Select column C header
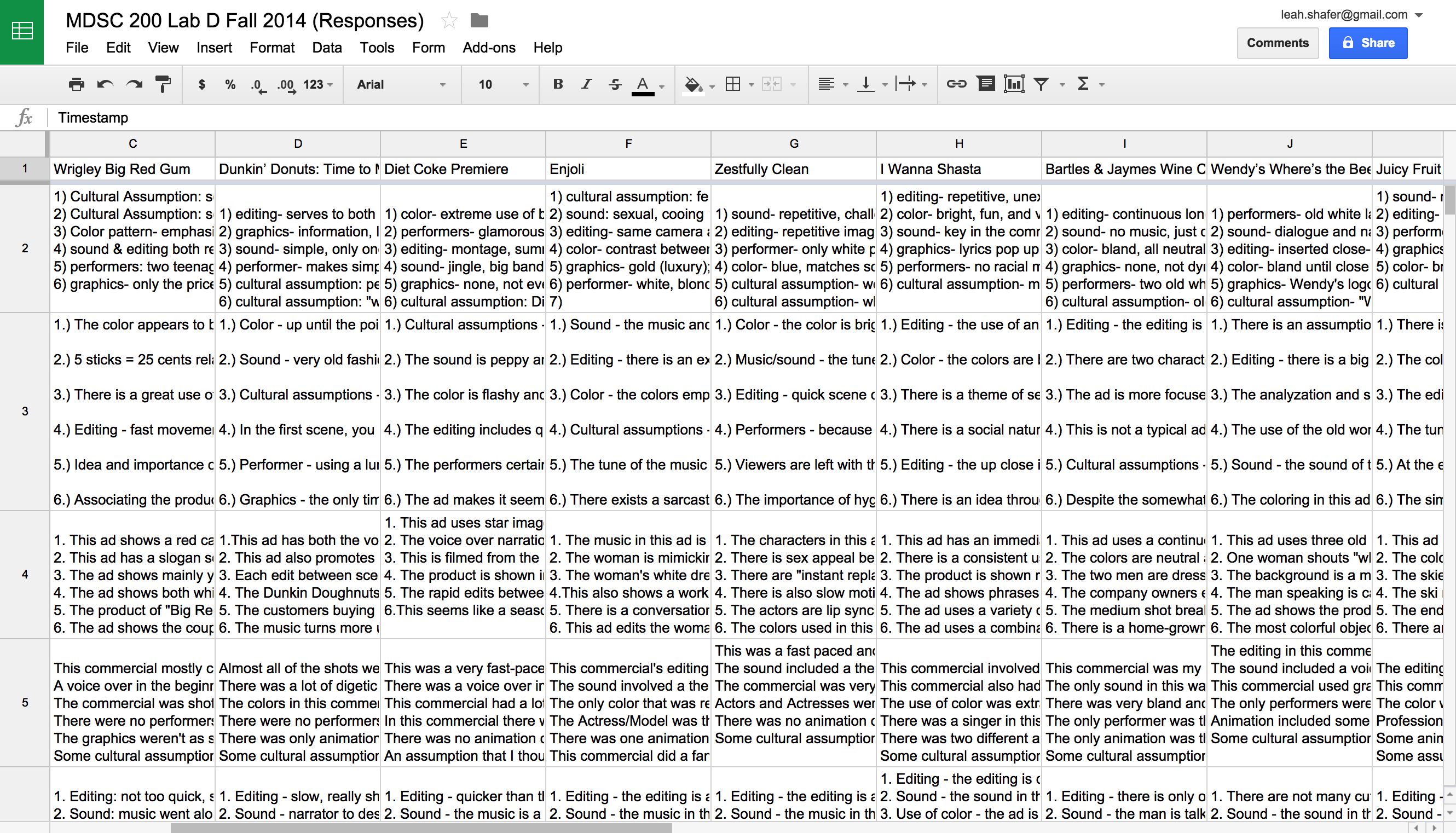 pyautogui.click(x=132, y=143)
